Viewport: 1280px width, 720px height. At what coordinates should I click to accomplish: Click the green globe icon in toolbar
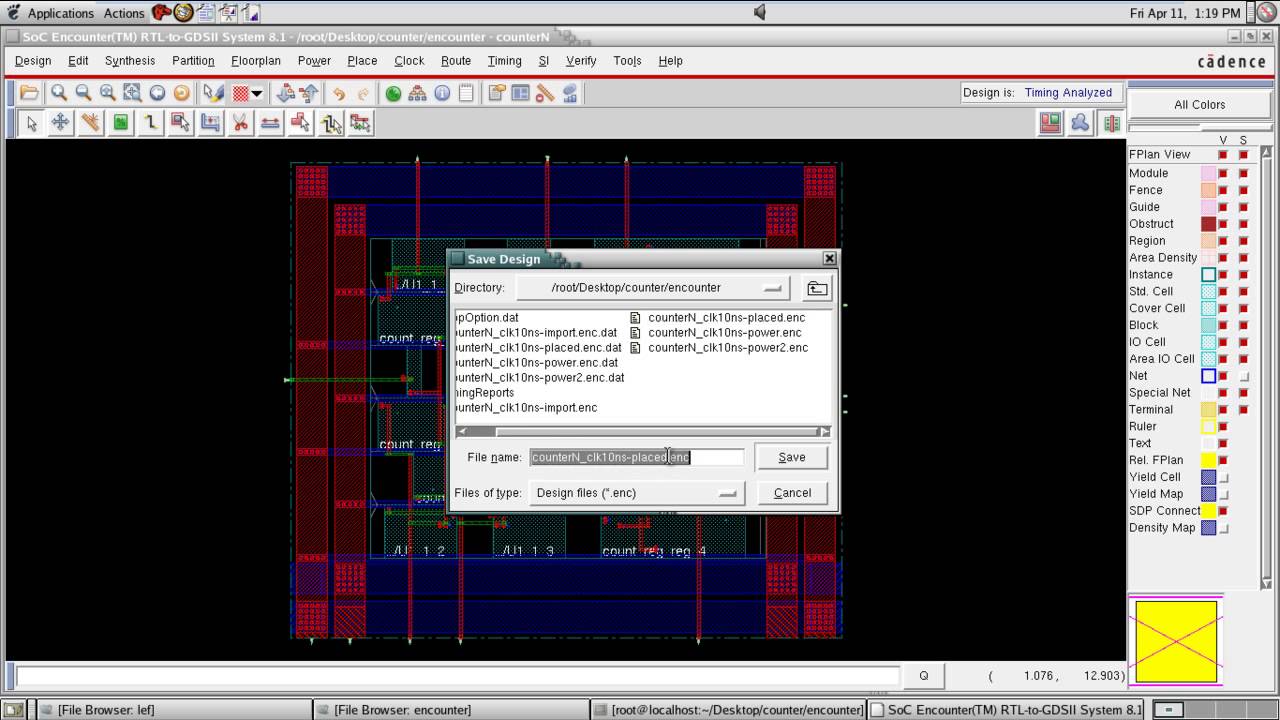[x=393, y=93]
